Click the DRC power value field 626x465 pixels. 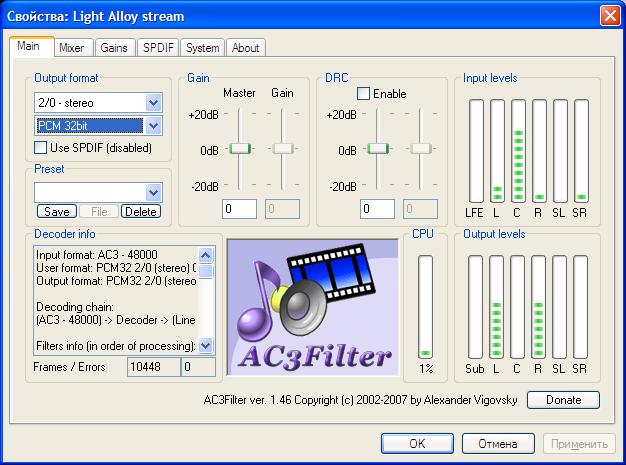click(x=377, y=209)
